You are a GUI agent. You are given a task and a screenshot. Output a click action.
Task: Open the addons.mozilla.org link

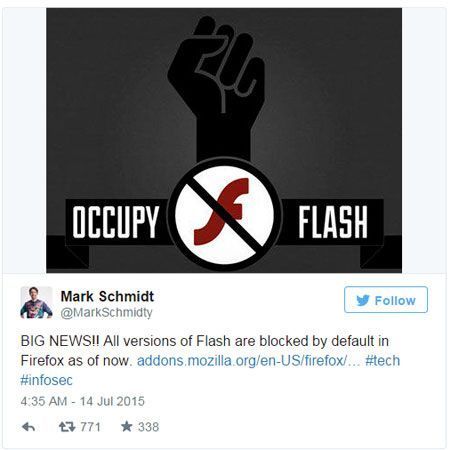coord(249,361)
